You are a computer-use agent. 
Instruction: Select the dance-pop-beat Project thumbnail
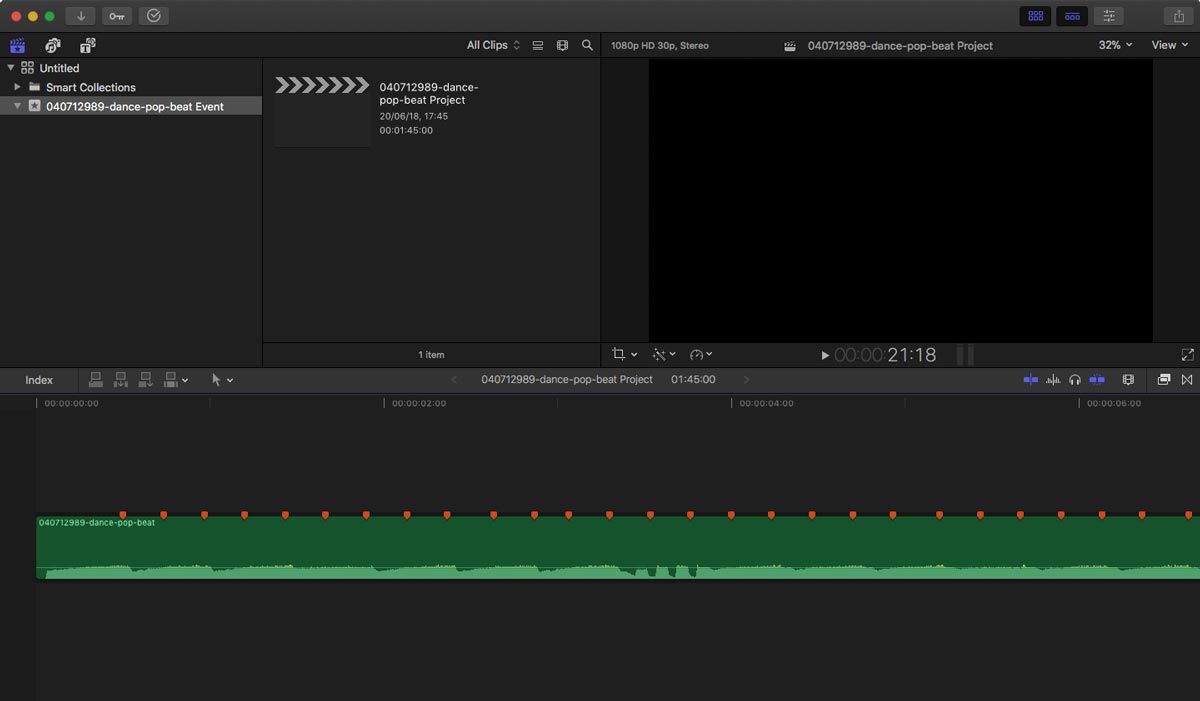(322, 112)
